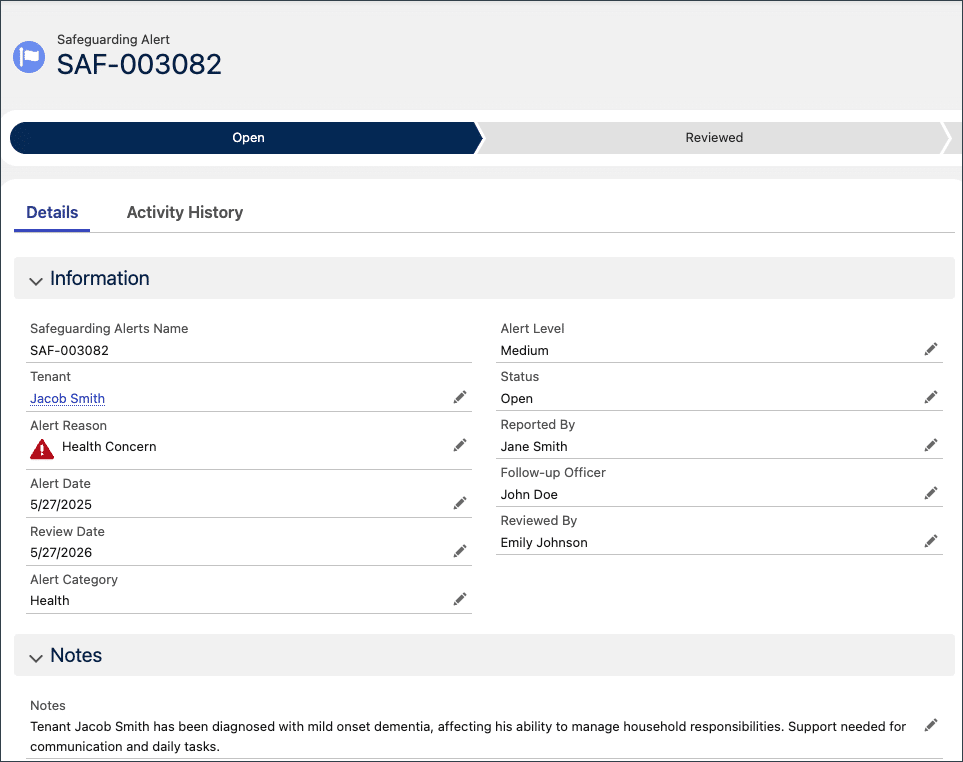This screenshot has height=762, width=963.
Task: Edit the Follow-up Officer field
Action: click(x=931, y=493)
